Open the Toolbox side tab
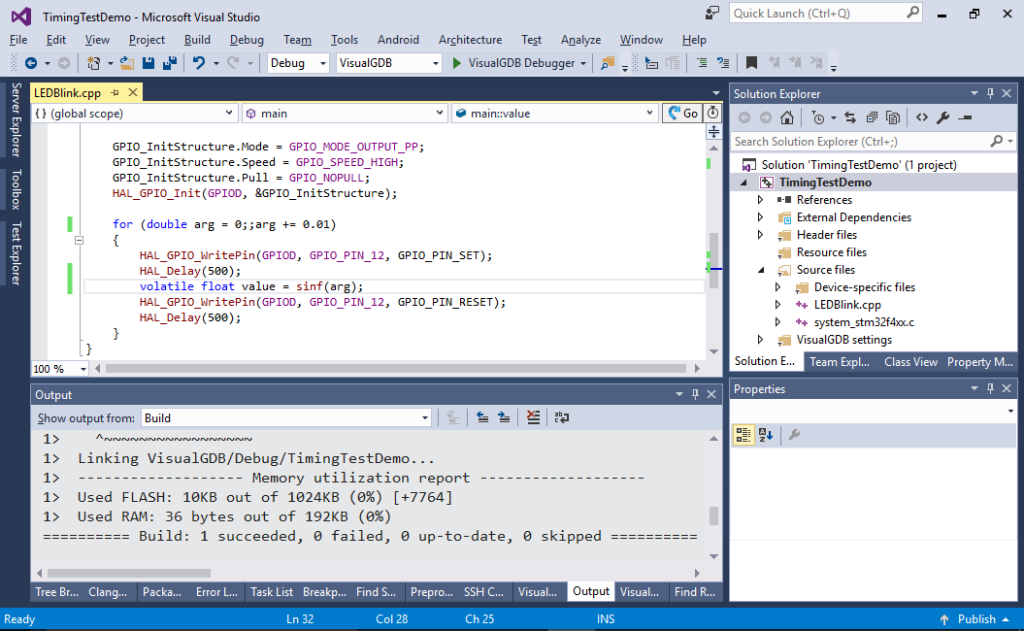This screenshot has height=631, width=1024. tap(16, 189)
